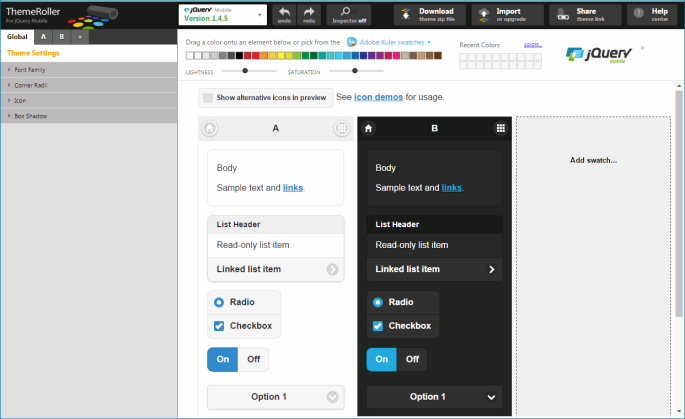Expand the Icon settings section
Screen dimensions: 685x419
pos(89,100)
